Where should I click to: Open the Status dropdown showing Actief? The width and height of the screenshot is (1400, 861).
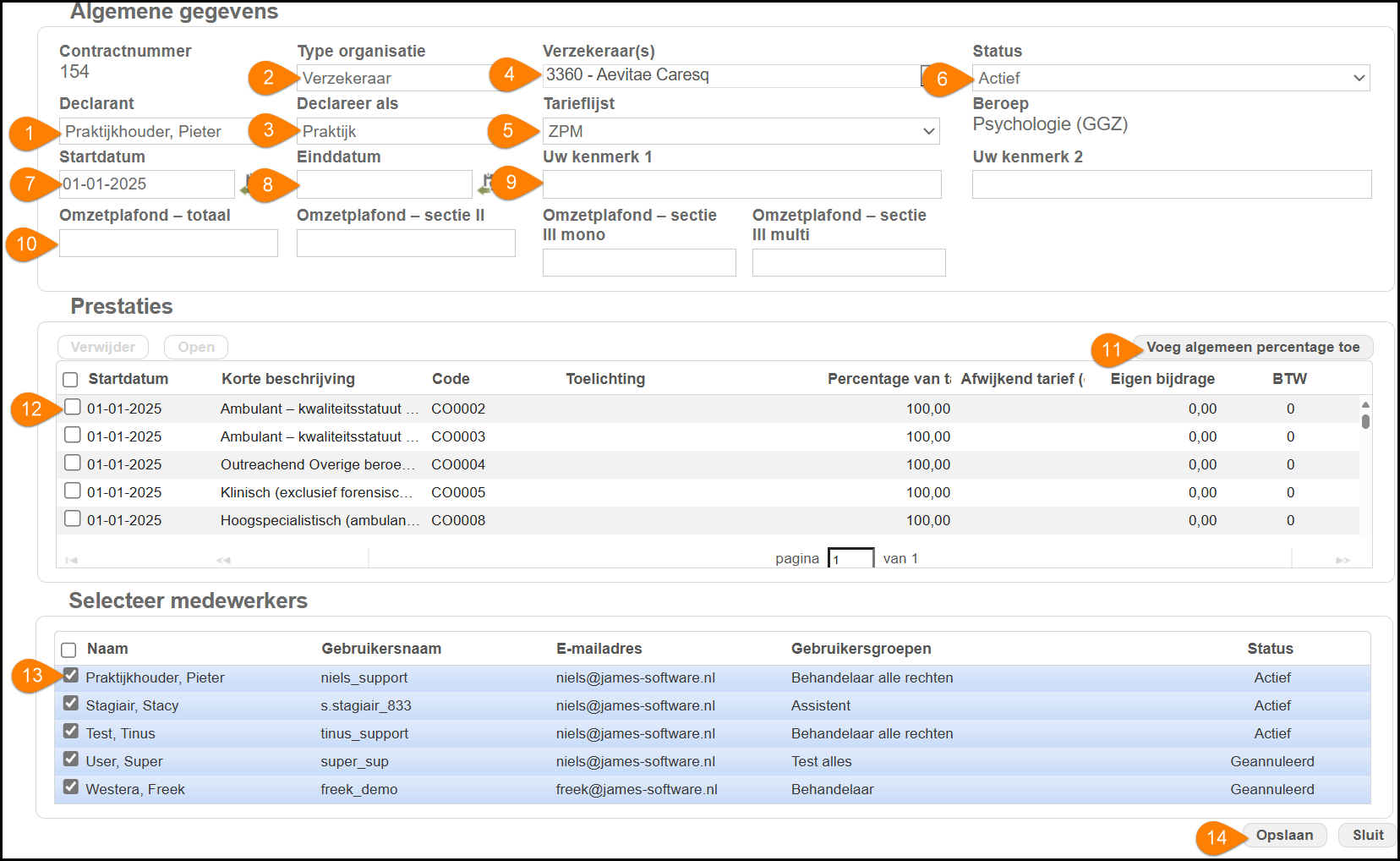click(x=1171, y=78)
